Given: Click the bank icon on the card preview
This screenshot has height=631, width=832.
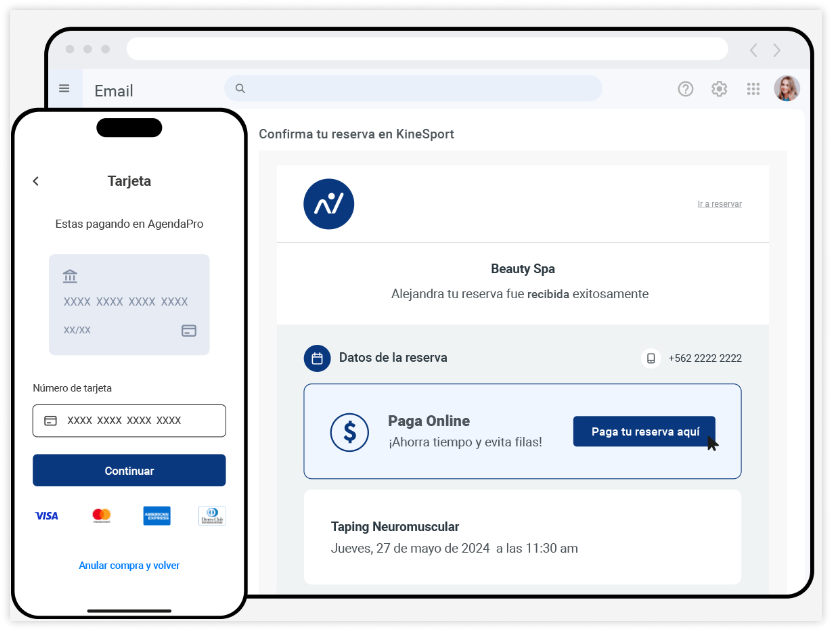Looking at the screenshot, I should click(70, 276).
